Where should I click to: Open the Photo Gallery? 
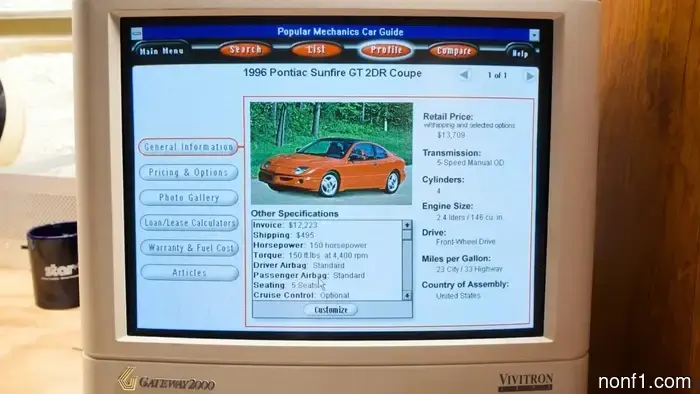pos(189,197)
